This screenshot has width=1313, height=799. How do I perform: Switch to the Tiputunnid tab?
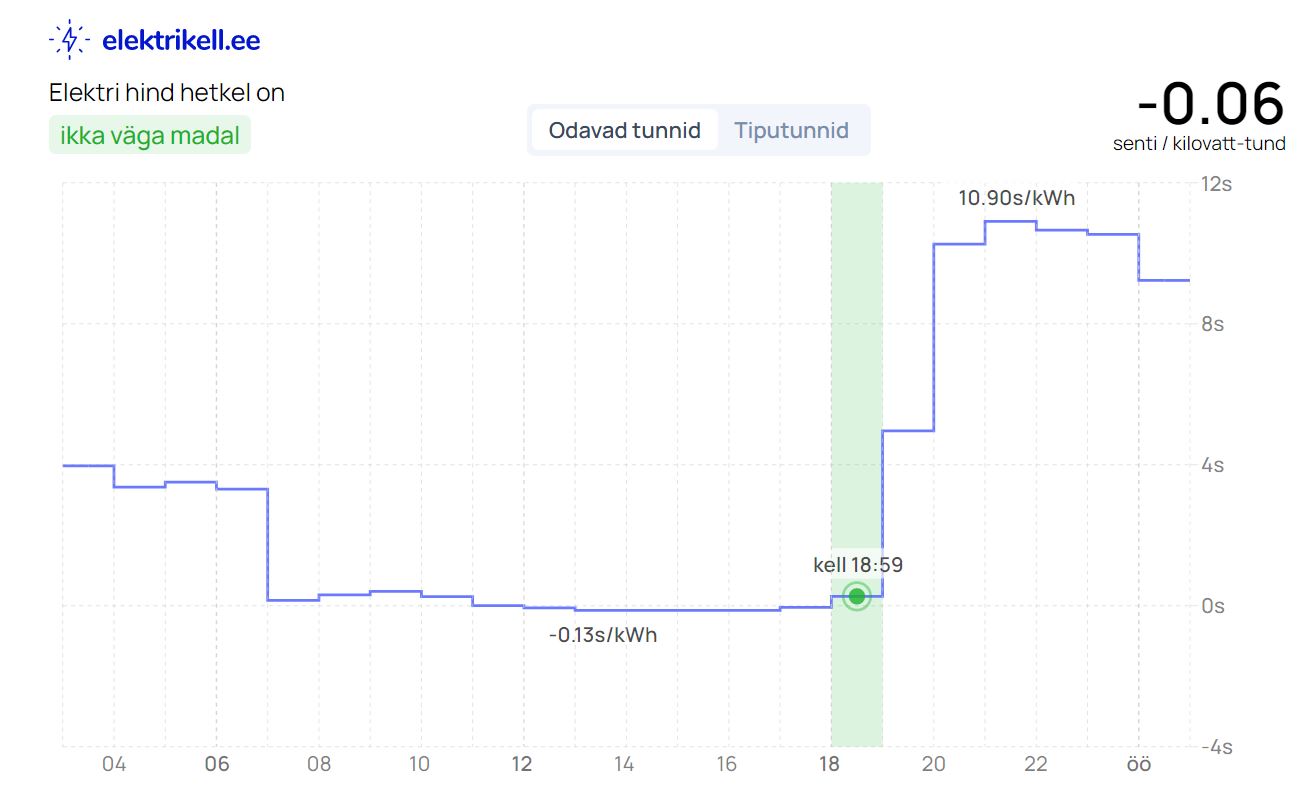pos(791,130)
